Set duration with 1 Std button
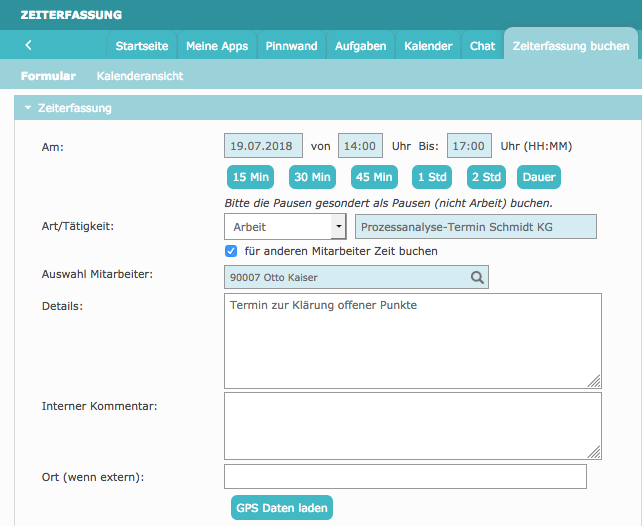Screen dimensions: 642x526 [x=431, y=177]
